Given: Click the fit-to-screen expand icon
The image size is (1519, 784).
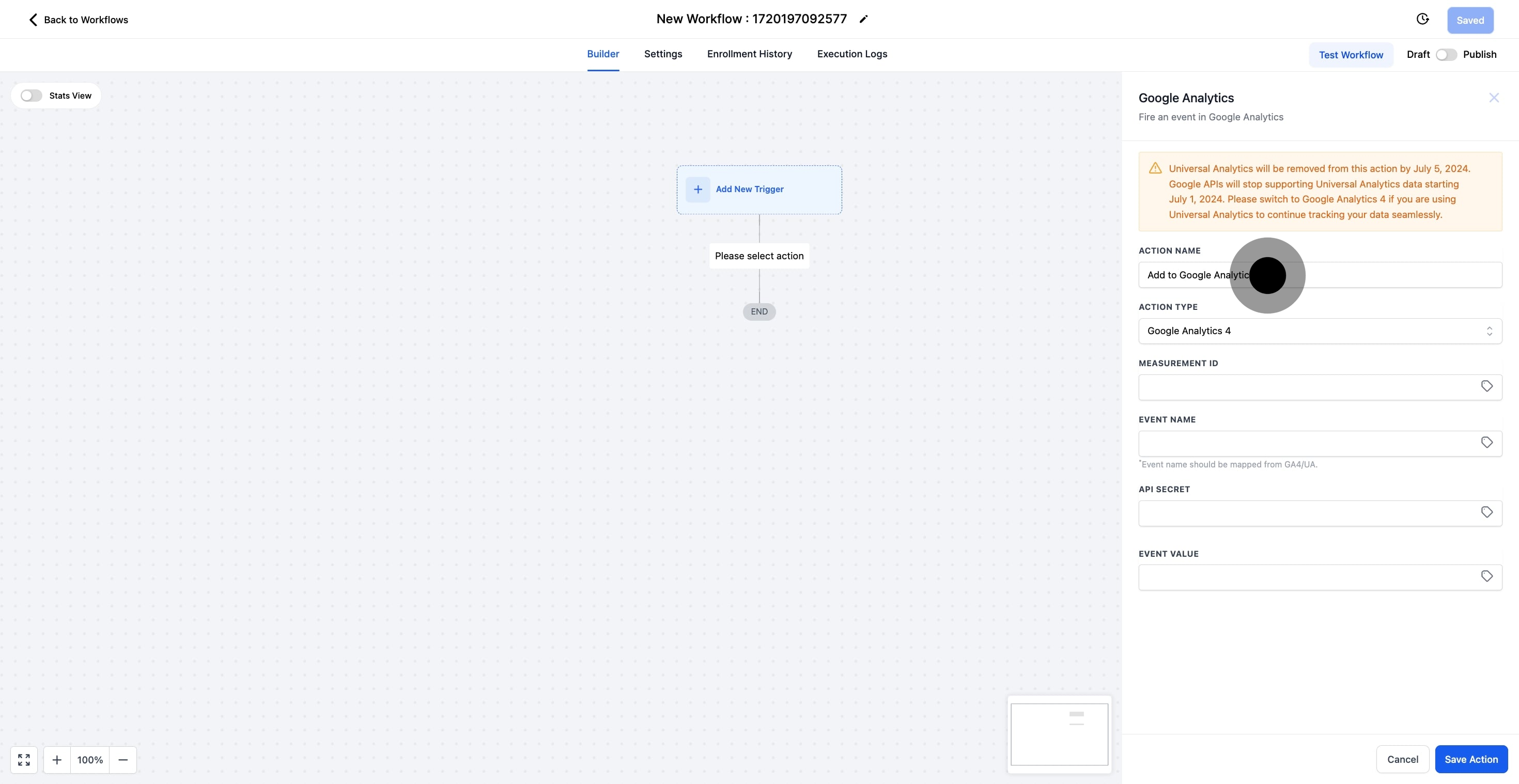Looking at the screenshot, I should pyautogui.click(x=24, y=760).
